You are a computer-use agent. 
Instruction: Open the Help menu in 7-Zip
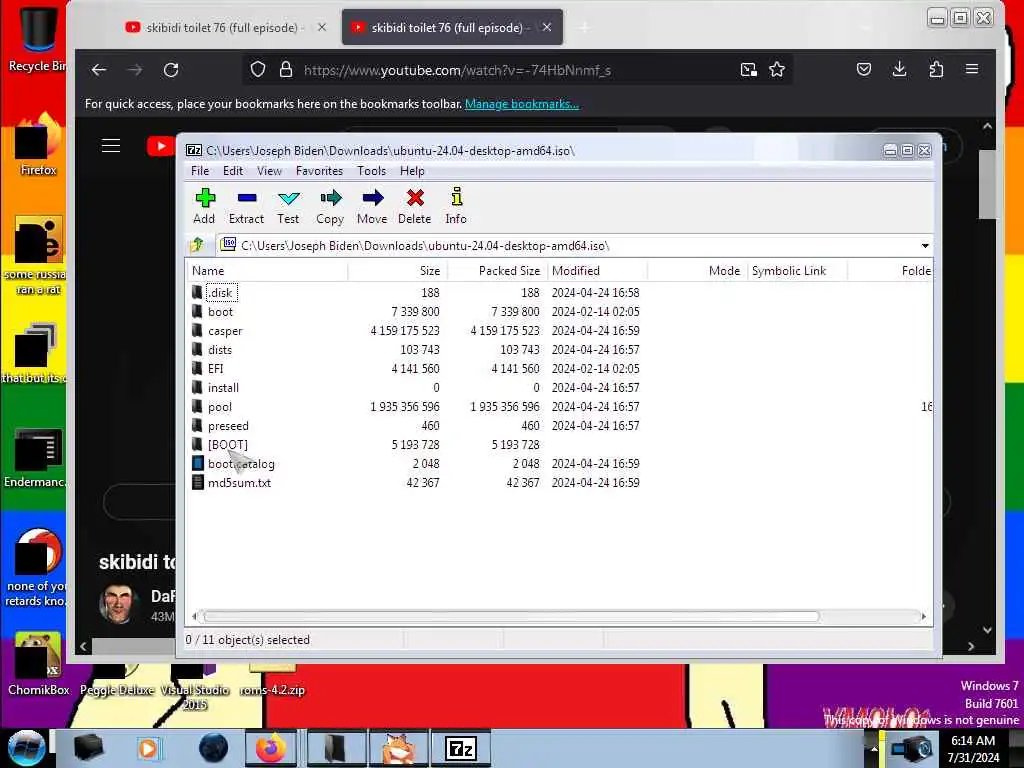point(412,171)
